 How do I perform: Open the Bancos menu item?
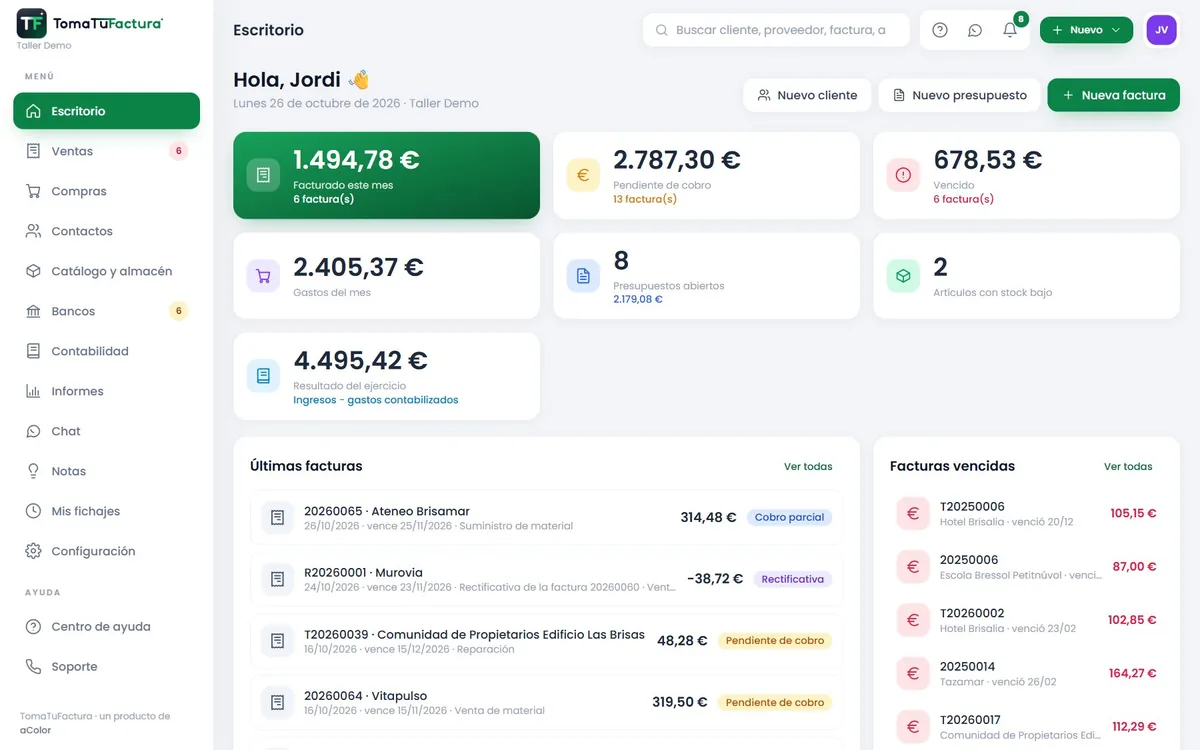point(106,311)
